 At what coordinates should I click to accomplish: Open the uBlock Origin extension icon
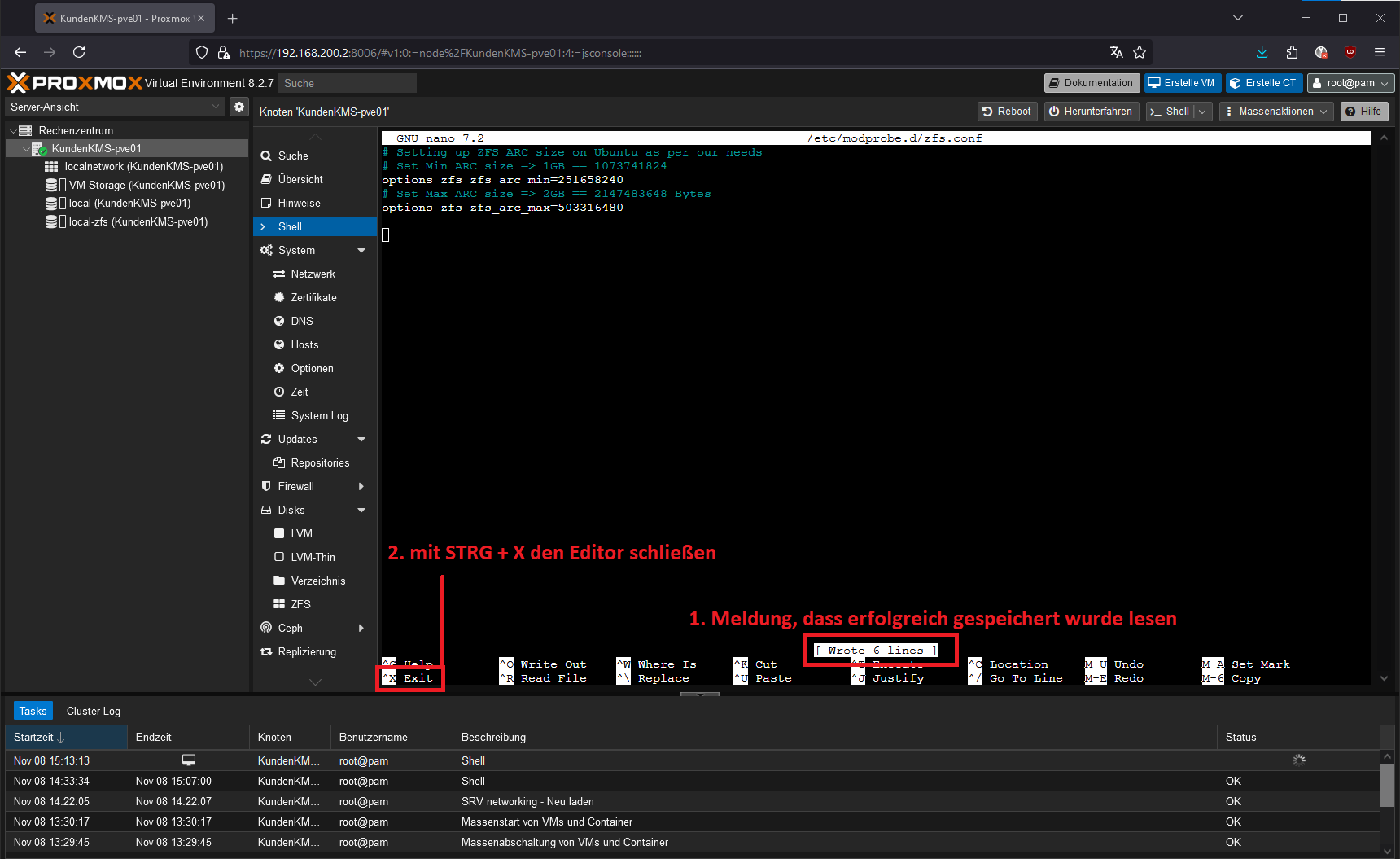(x=1350, y=52)
